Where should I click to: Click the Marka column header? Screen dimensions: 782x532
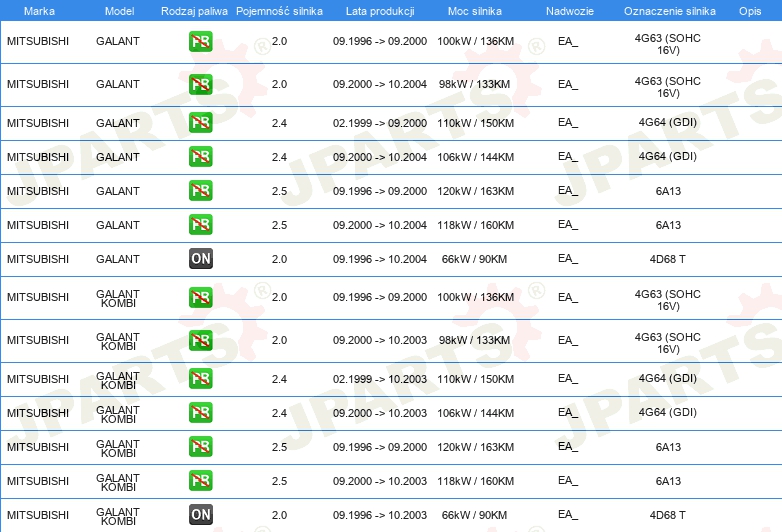click(39, 11)
